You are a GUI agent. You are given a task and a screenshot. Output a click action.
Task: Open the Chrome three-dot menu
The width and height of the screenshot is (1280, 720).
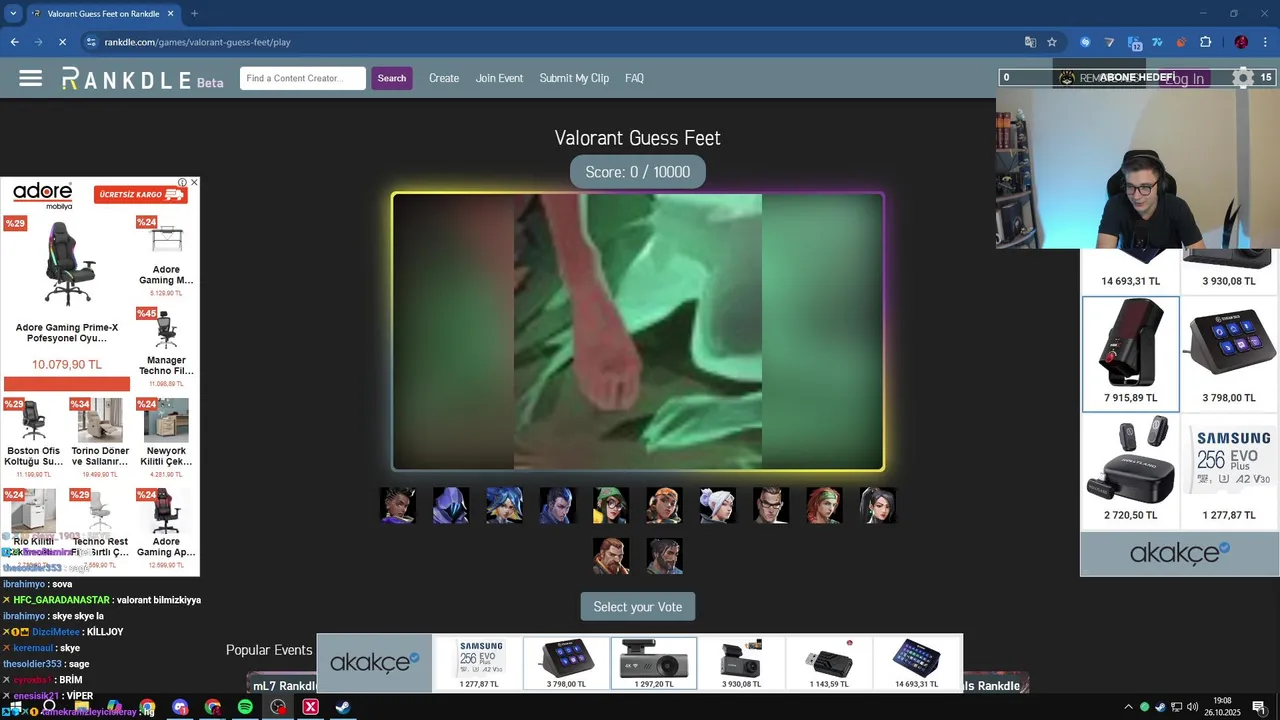[1265, 42]
